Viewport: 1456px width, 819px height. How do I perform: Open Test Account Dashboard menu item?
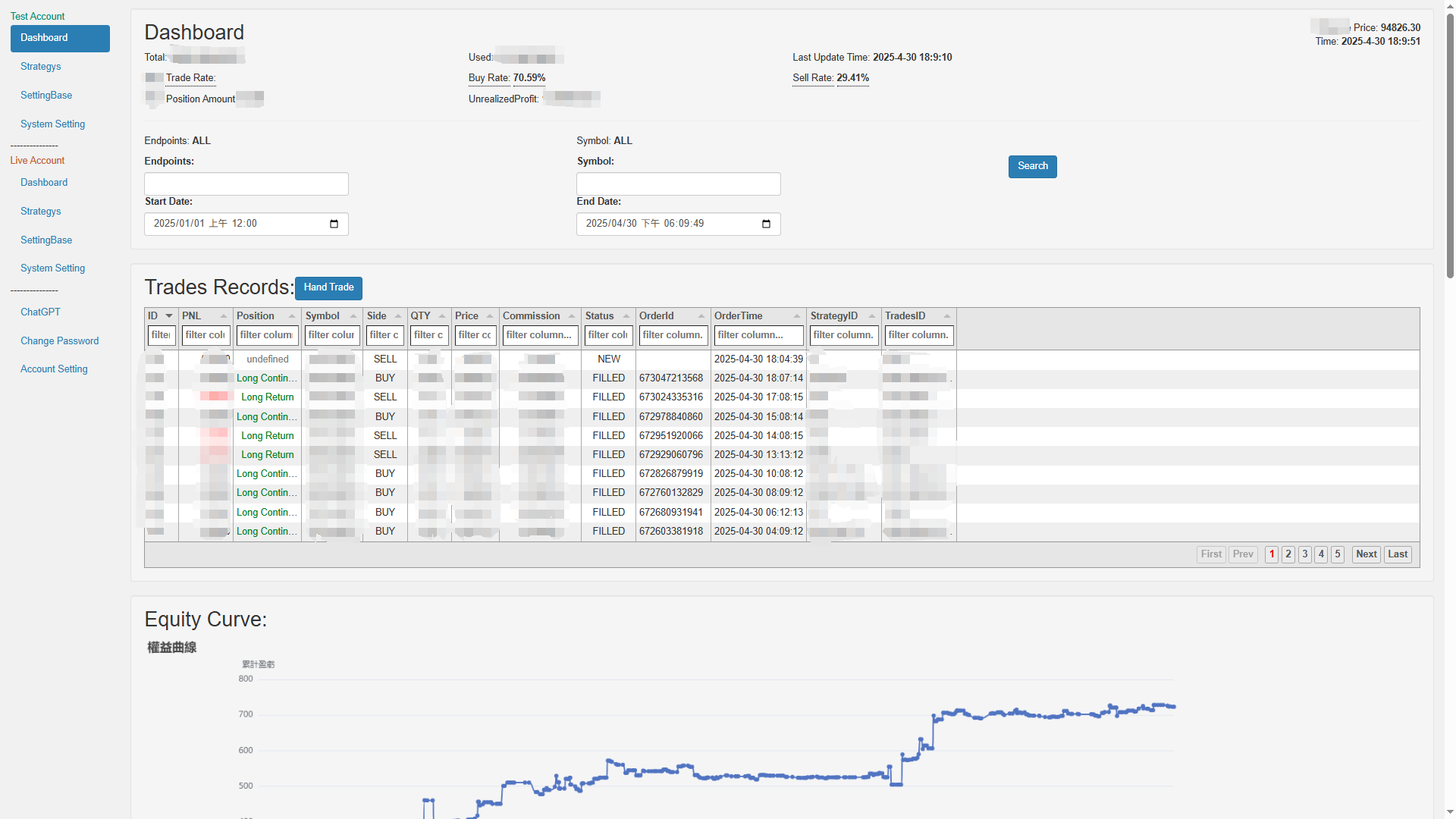[60, 38]
